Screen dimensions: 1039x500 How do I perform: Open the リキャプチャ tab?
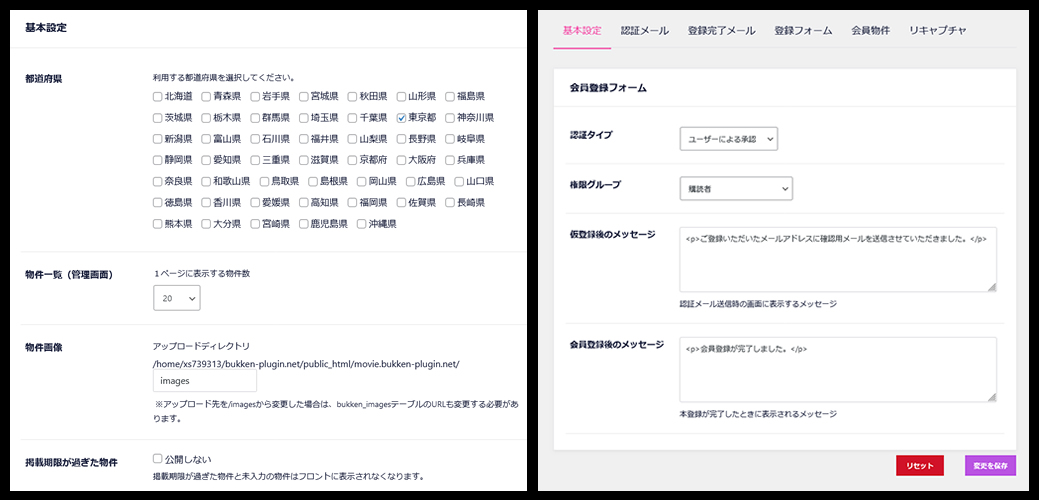[937, 31]
